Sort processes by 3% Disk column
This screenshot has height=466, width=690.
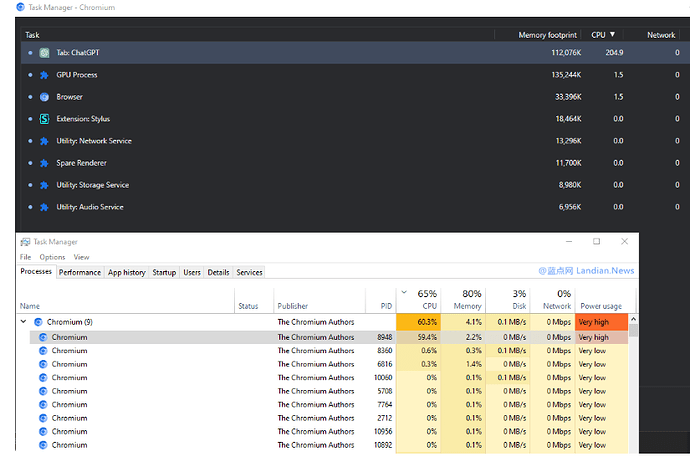(508, 300)
